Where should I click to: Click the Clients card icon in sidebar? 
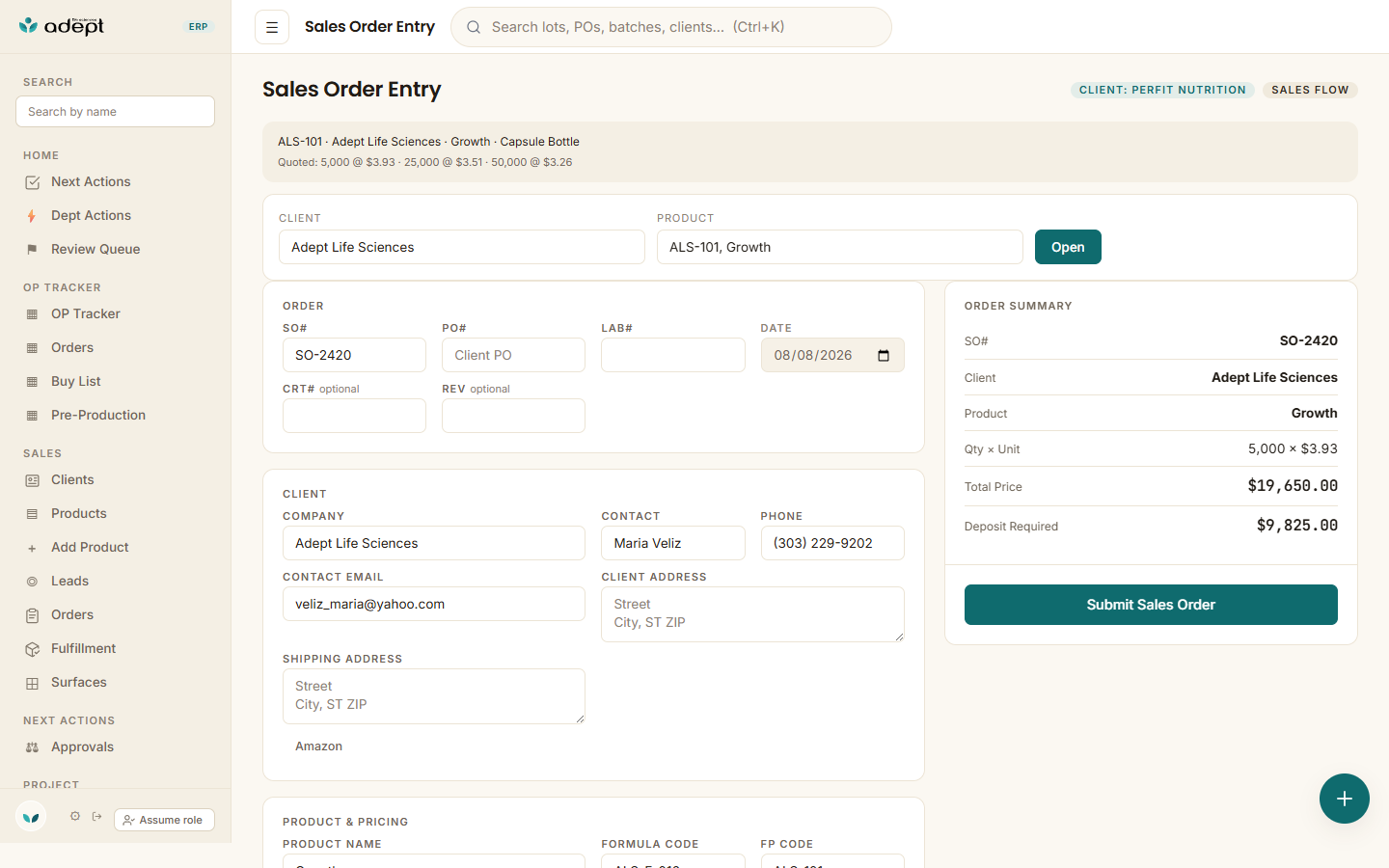[32, 480]
